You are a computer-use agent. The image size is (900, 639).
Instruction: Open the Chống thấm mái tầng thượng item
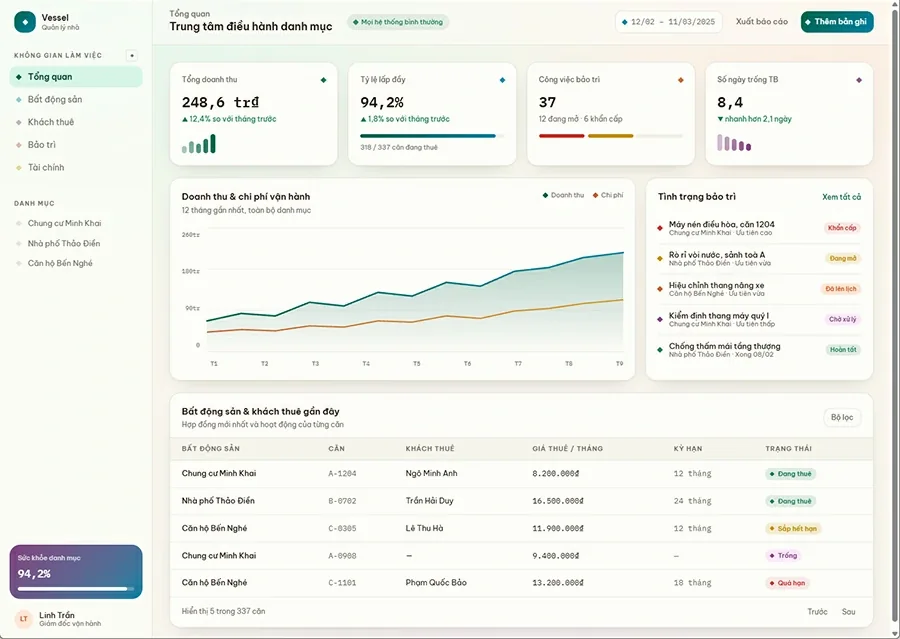point(759,350)
